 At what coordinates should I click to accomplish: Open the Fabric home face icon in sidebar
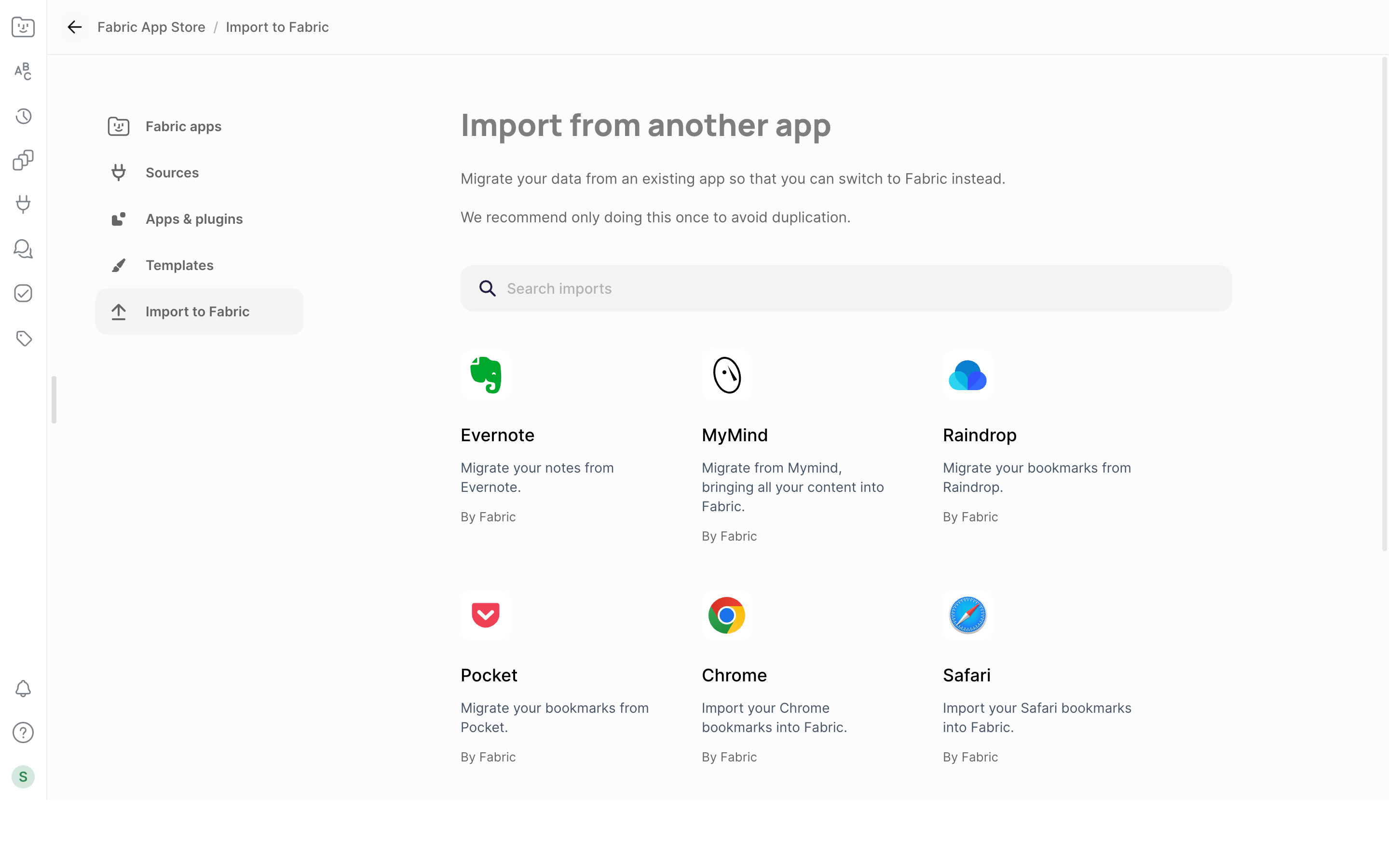coord(23,27)
